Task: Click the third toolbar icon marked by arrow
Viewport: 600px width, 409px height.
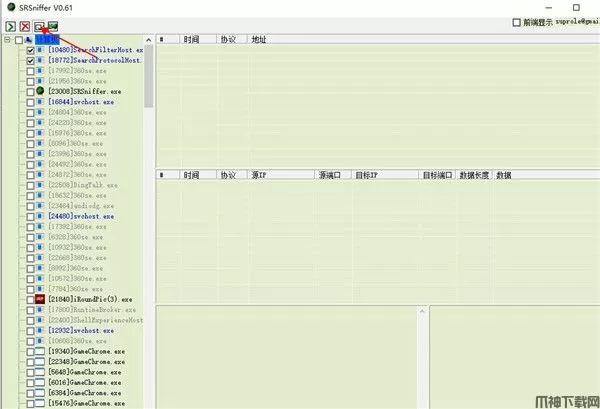Action: [x=38, y=25]
